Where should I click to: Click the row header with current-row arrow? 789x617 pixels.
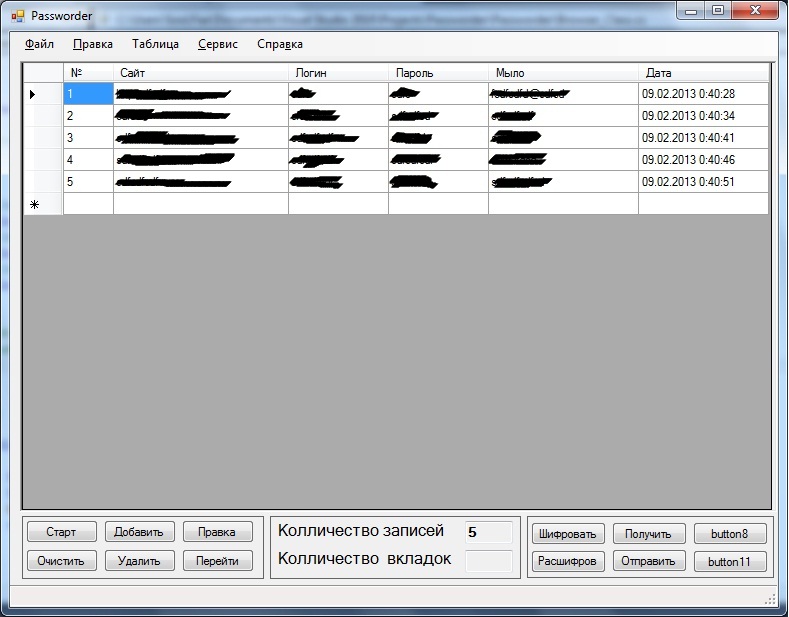[43, 94]
